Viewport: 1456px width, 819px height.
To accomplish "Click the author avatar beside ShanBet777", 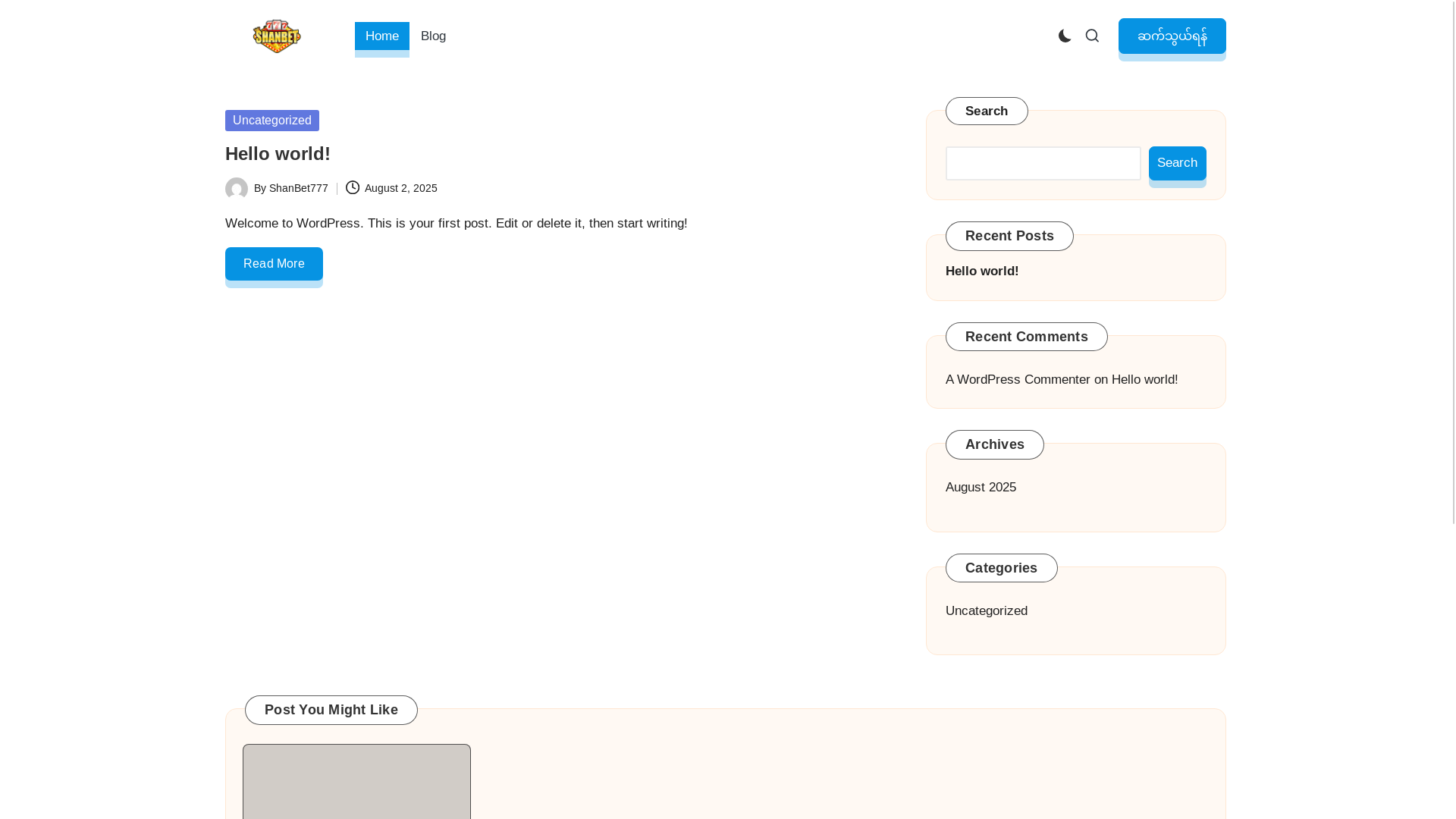I will (x=237, y=188).
